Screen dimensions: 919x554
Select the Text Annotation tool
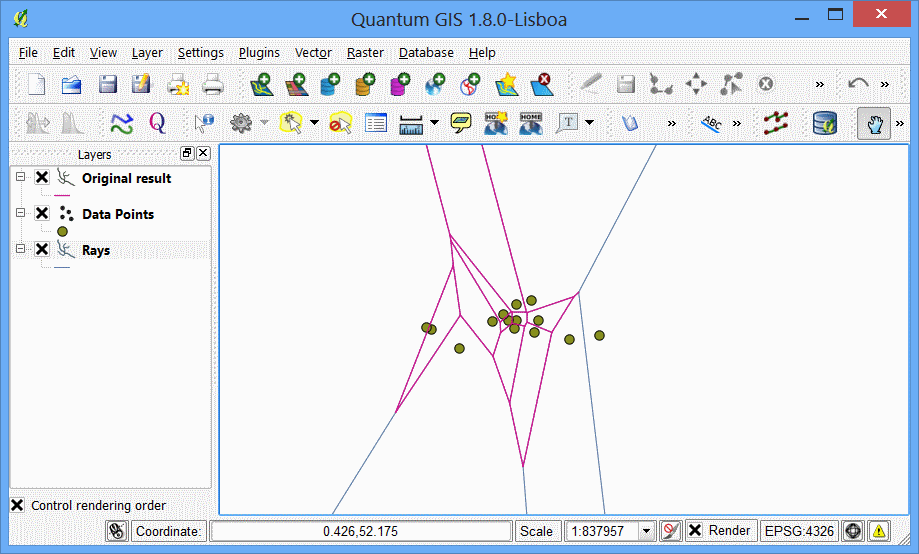[568, 123]
